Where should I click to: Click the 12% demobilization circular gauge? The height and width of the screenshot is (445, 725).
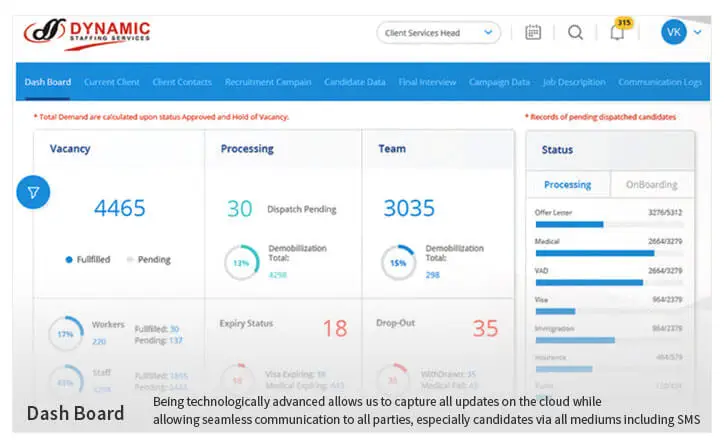[241, 262]
